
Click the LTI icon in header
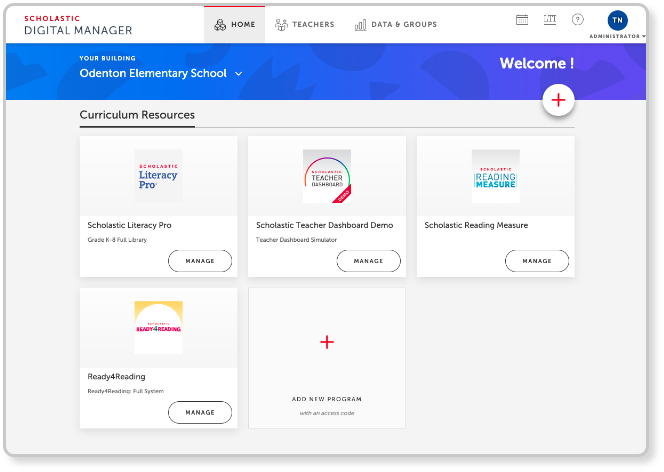tap(550, 19)
